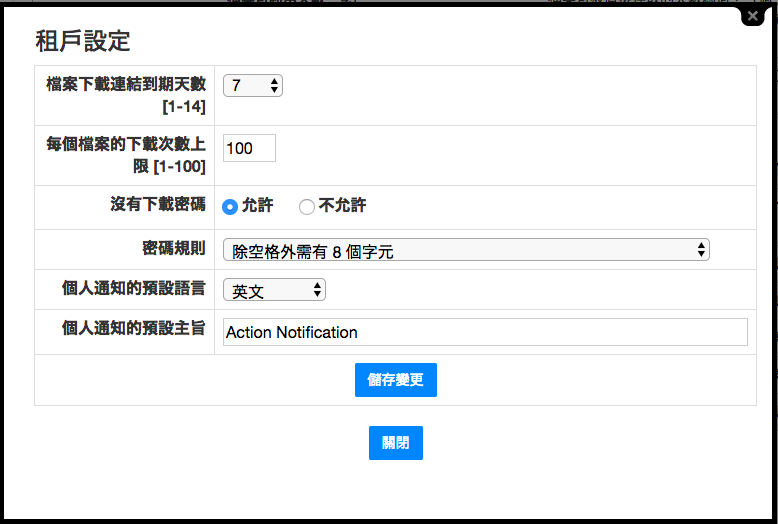This screenshot has width=778, height=524.
Task: Open the 檔案下載連結到期天數 dropdown showing 7
Action: [x=253, y=85]
